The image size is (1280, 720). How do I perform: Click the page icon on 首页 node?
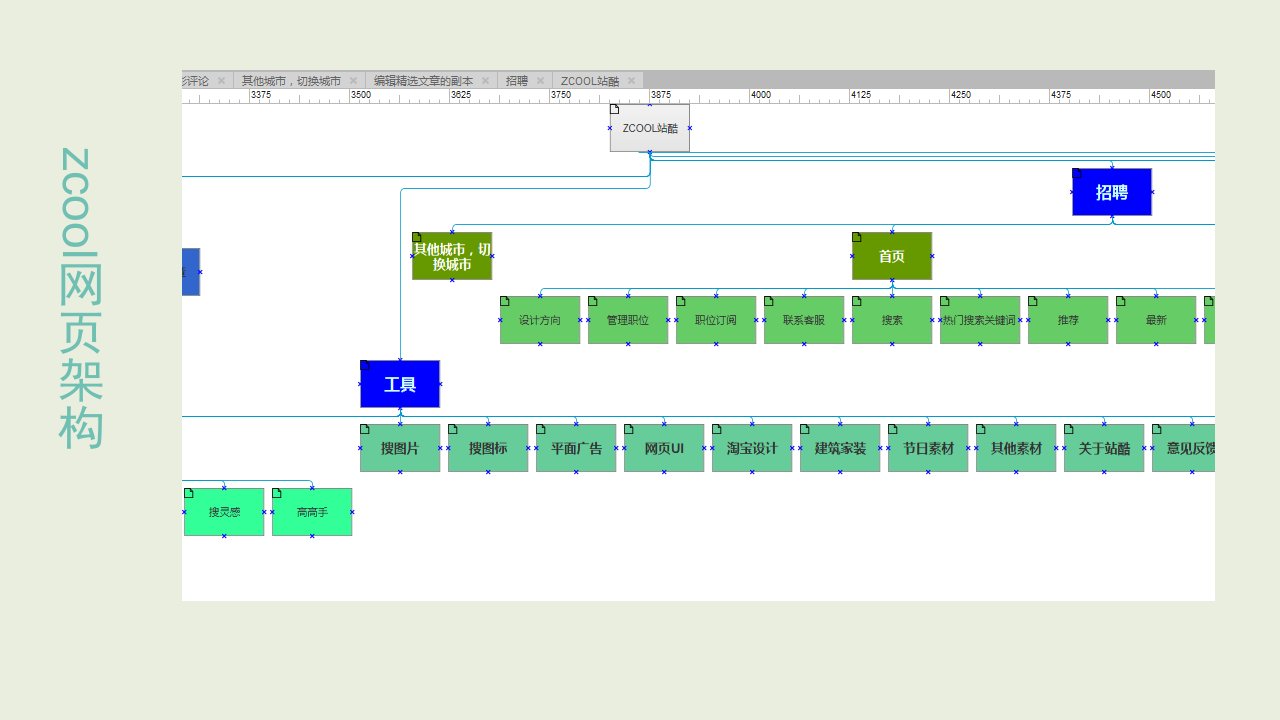tap(857, 237)
